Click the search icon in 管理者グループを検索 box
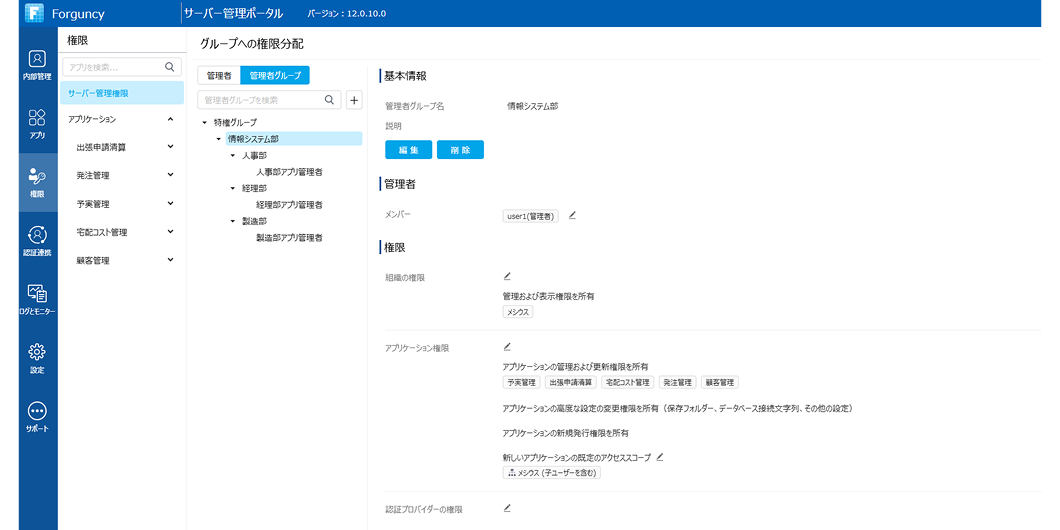Viewport: 1060px width, 530px height. pyautogui.click(x=329, y=99)
